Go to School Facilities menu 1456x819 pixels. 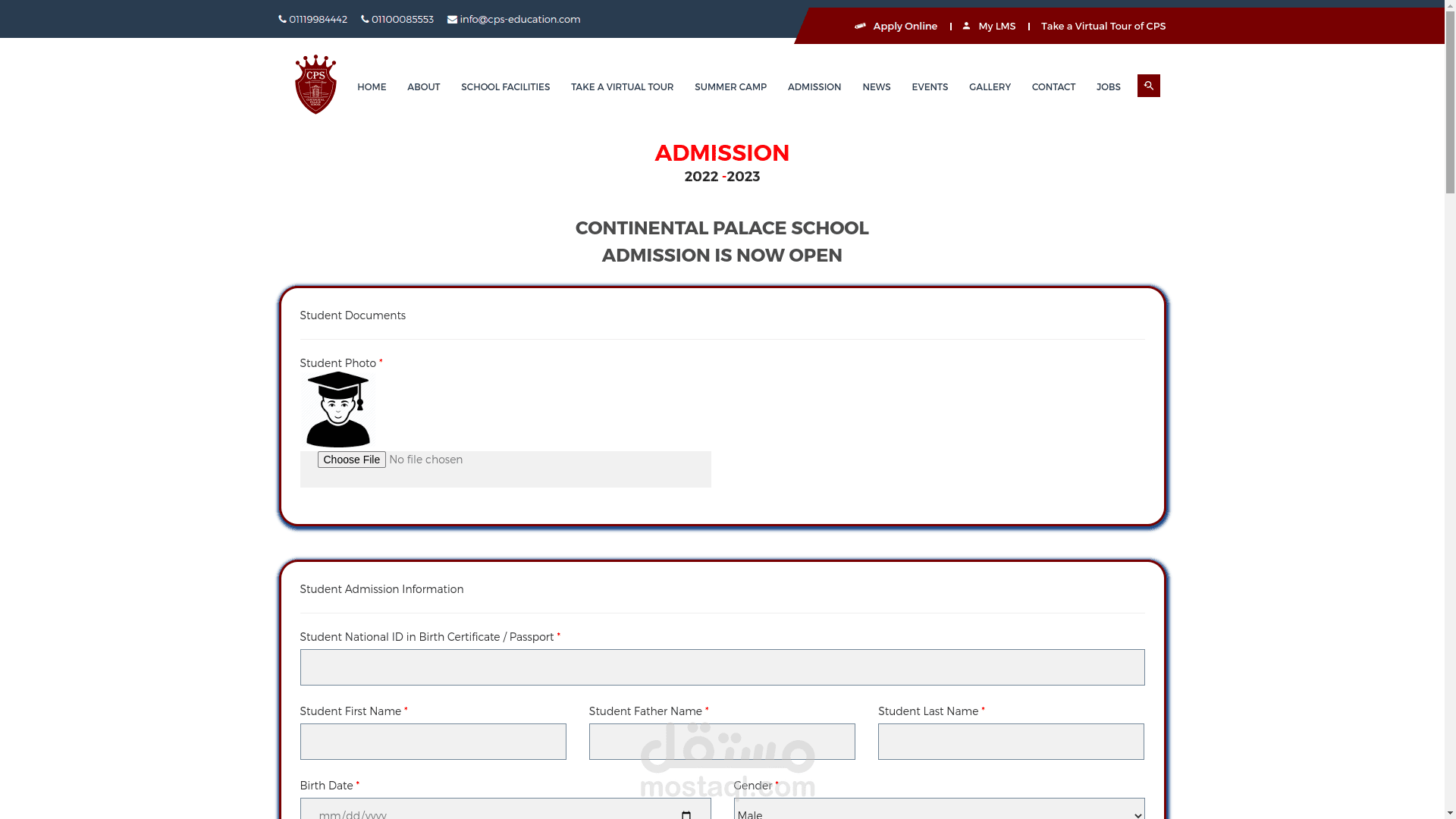pos(505,87)
